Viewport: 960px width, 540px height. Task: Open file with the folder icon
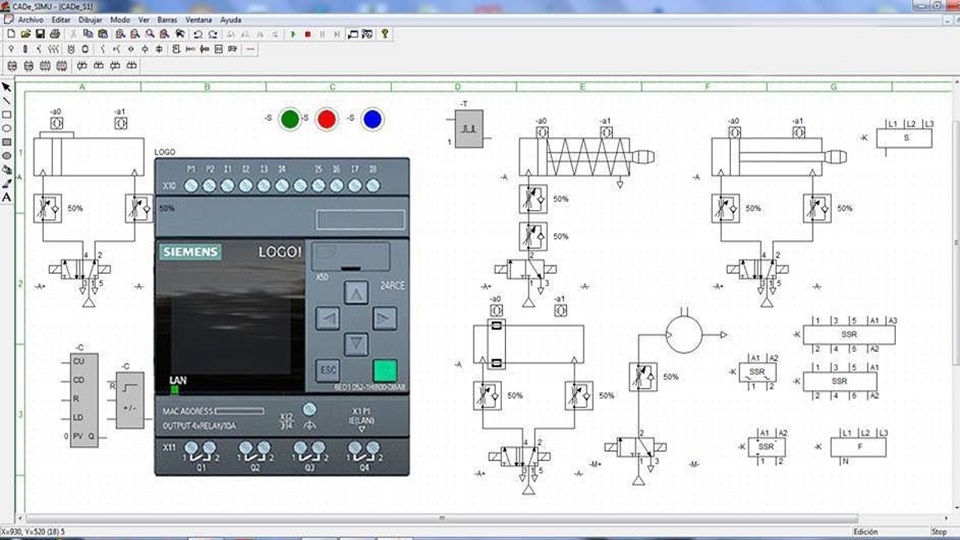click(26, 34)
